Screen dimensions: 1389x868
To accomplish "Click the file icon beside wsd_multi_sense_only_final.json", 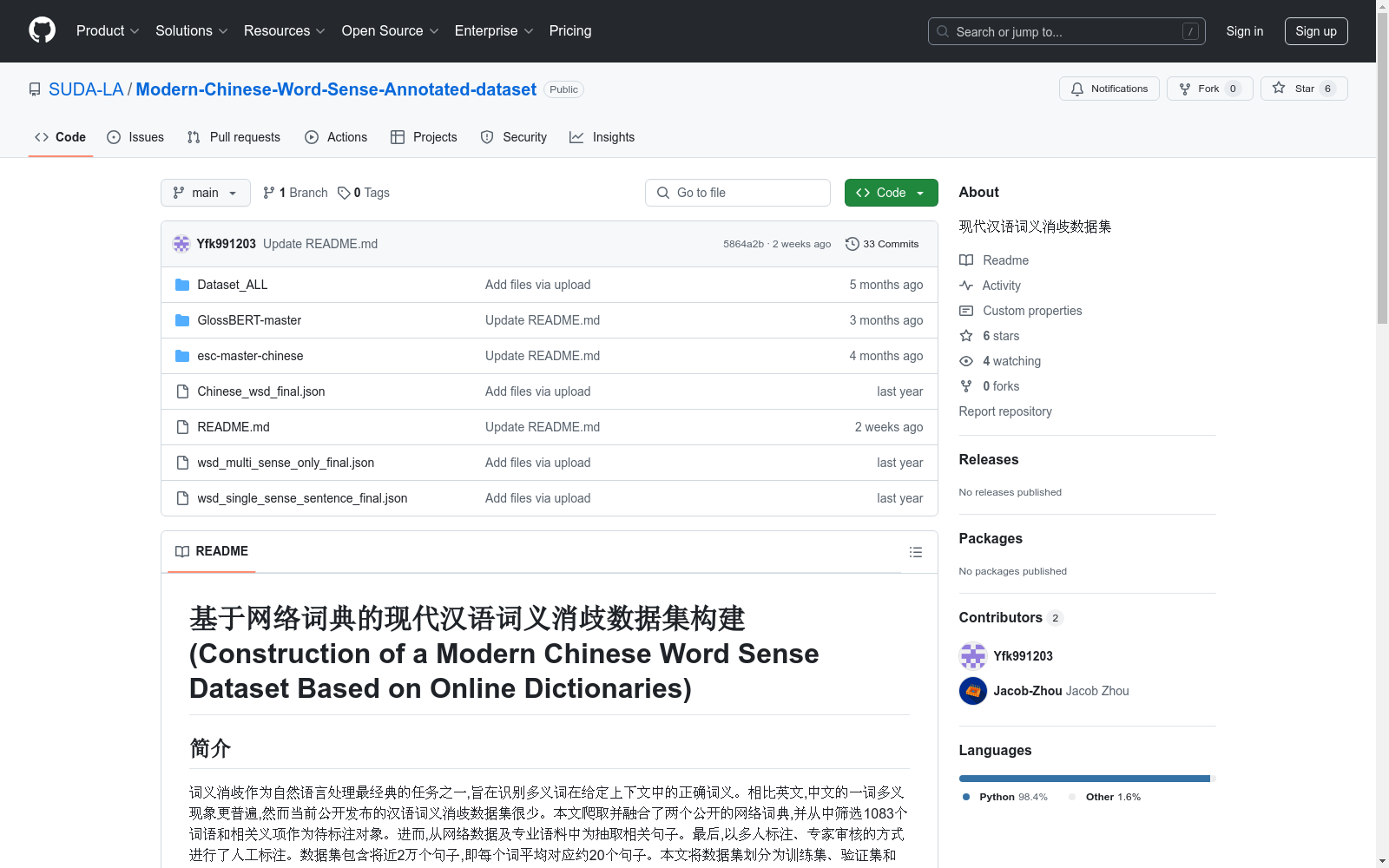I will [182, 463].
